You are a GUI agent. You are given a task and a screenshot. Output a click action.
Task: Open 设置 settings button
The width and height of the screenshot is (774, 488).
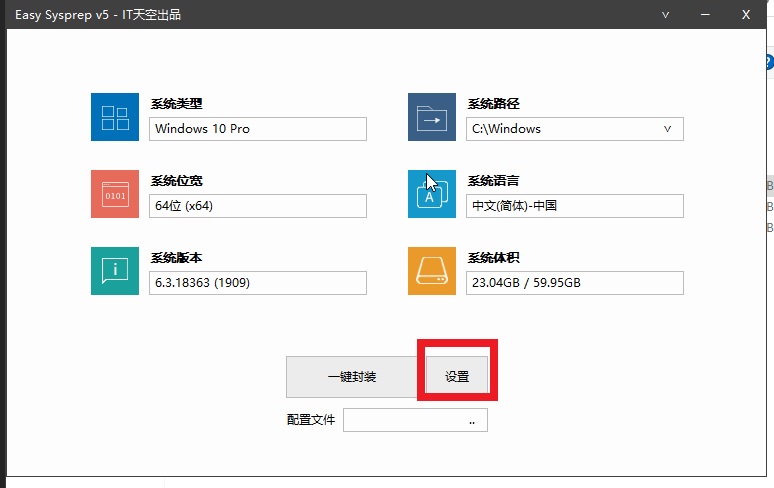[457, 377]
